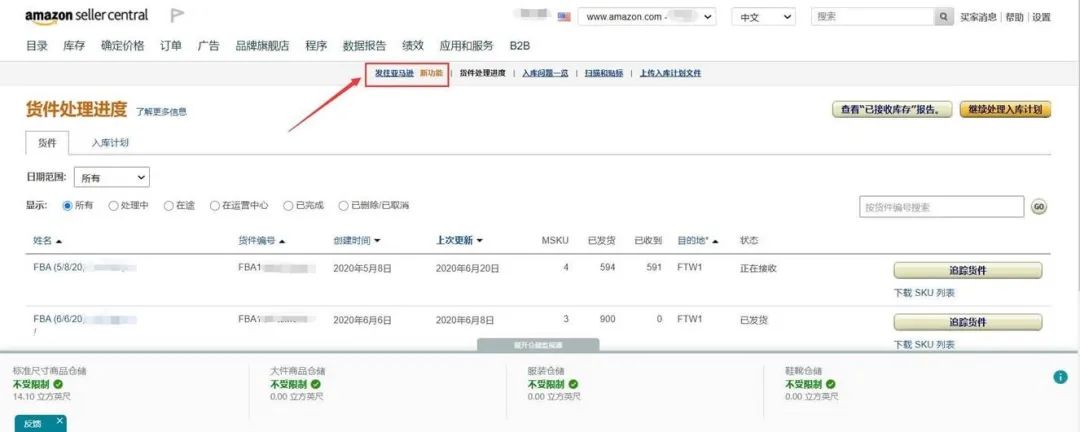Track the FBA (6/6/20 shipment
Screen dimensions: 1080x432
pos(968,322)
